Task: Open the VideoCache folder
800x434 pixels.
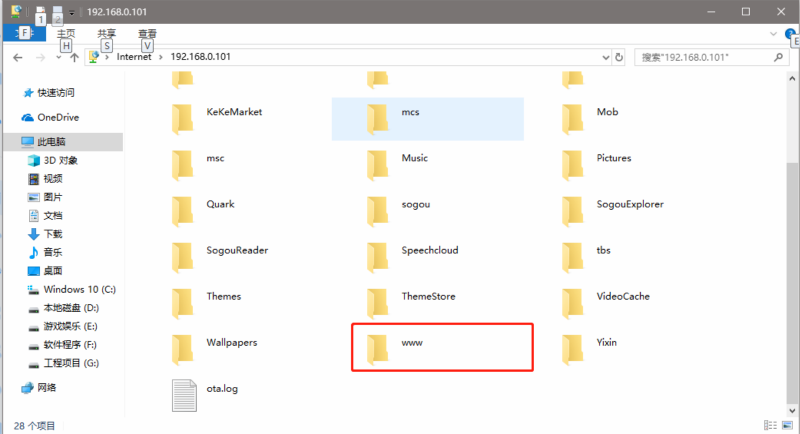Action: tap(622, 296)
